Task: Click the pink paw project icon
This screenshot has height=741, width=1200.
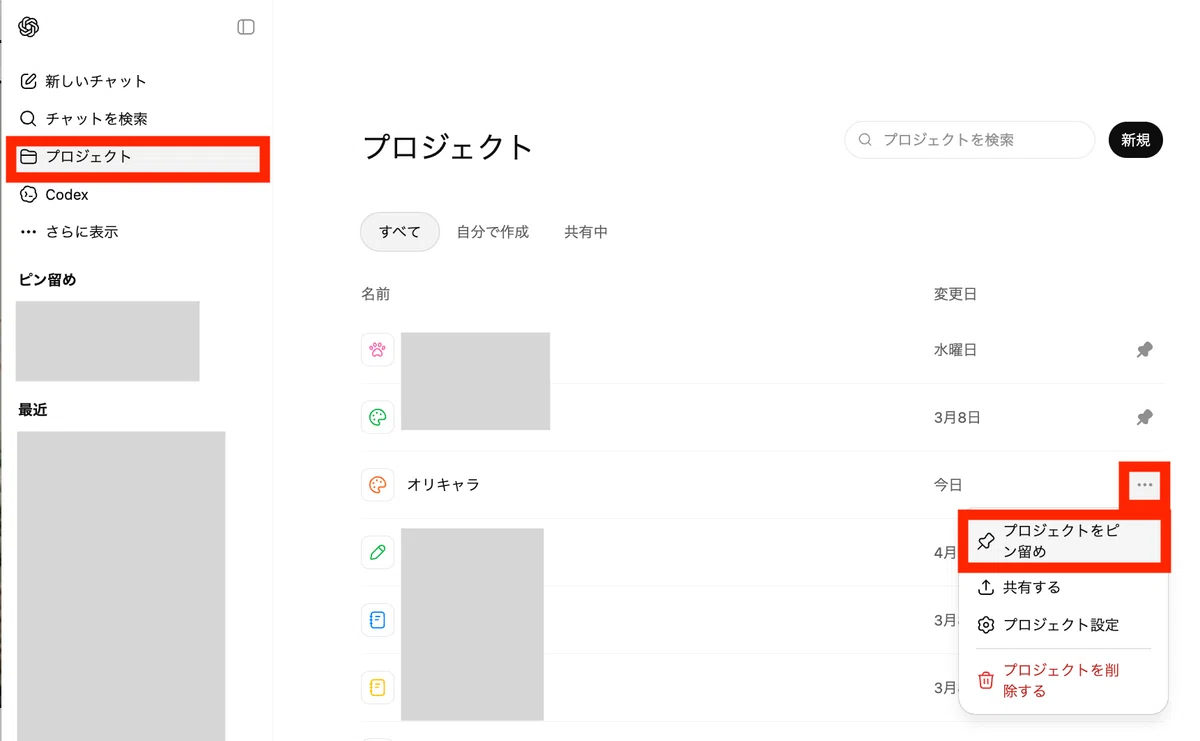Action: pos(377,350)
